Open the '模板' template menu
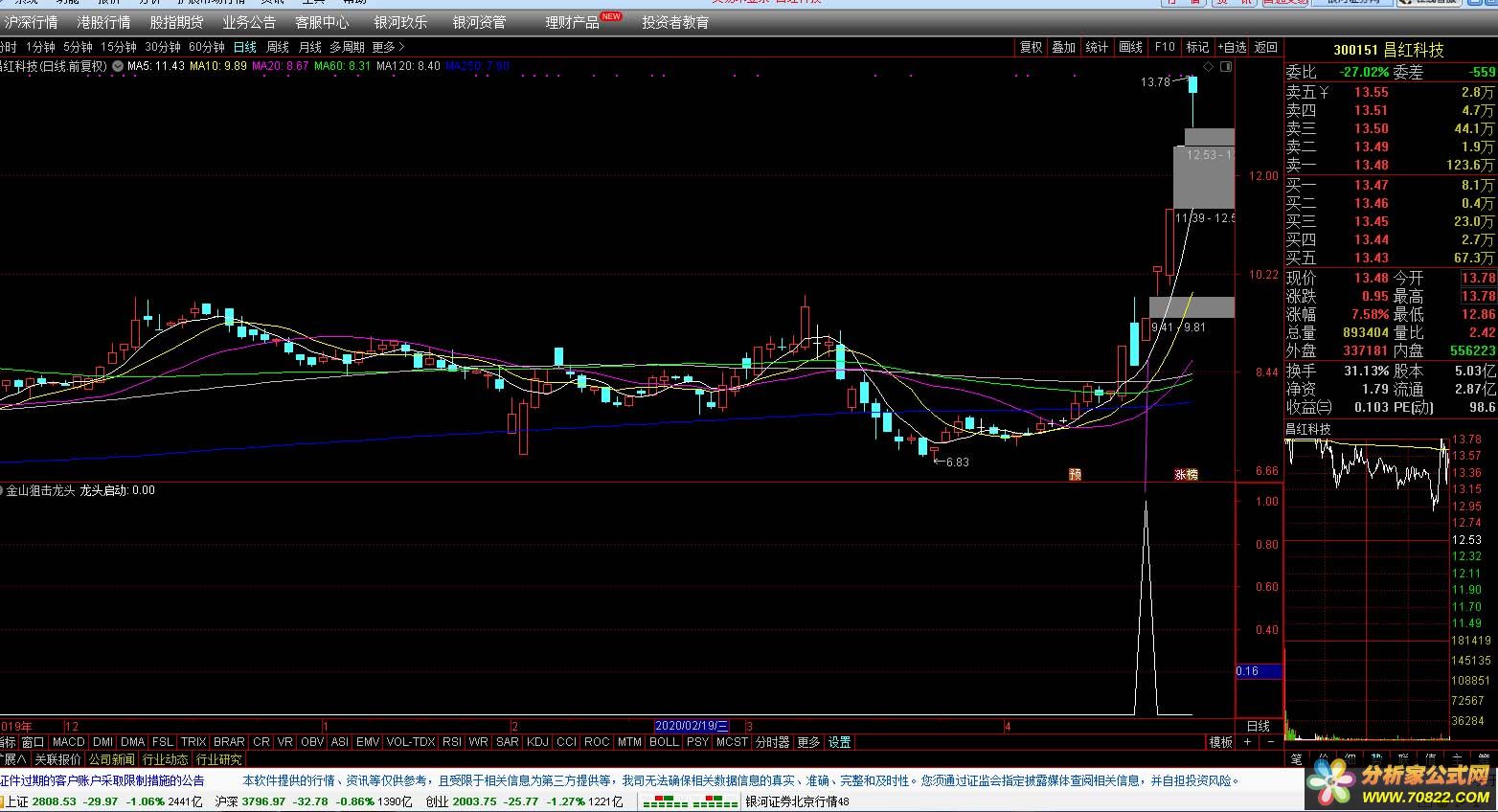 (1220, 742)
